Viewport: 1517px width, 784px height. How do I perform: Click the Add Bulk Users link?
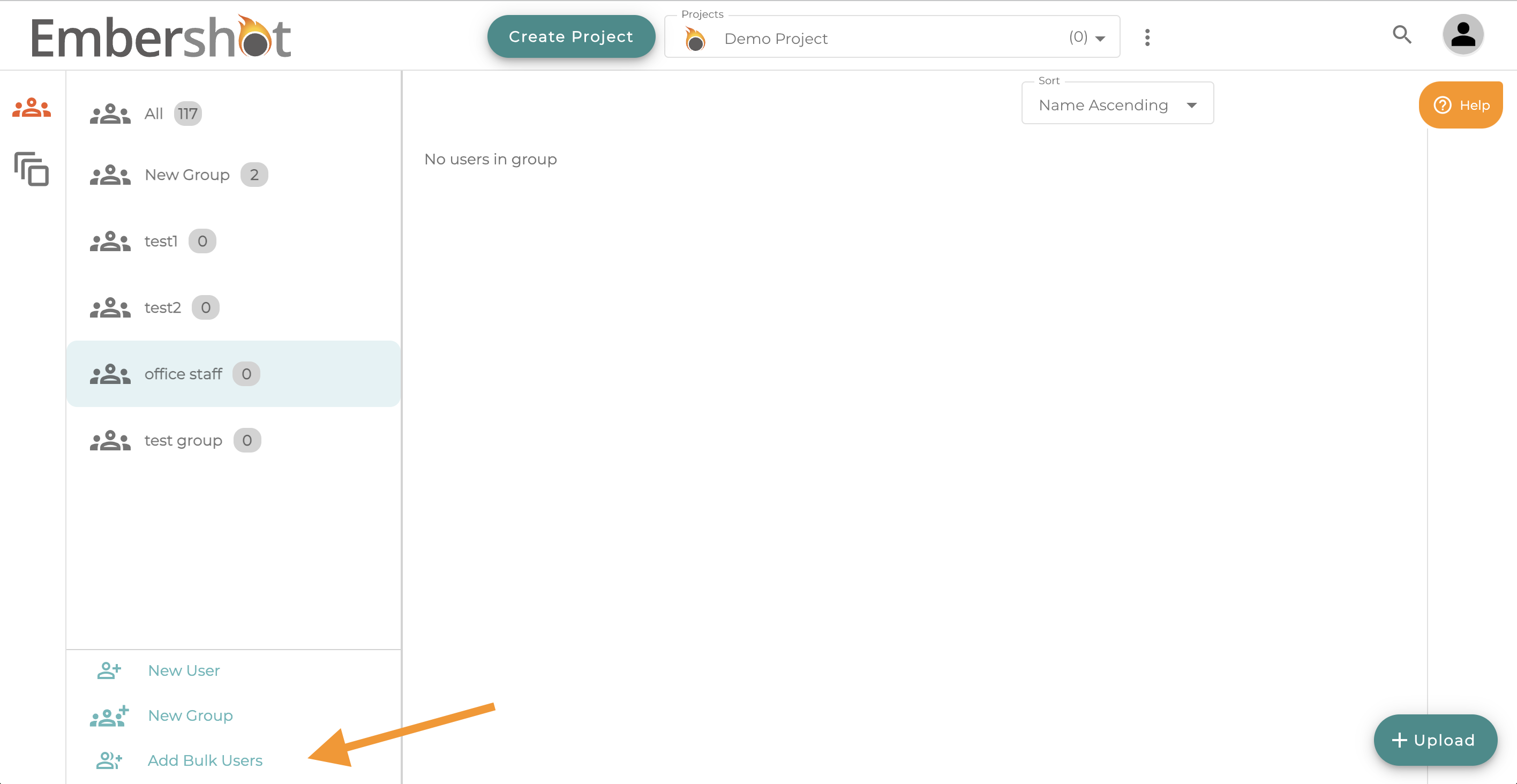point(205,760)
